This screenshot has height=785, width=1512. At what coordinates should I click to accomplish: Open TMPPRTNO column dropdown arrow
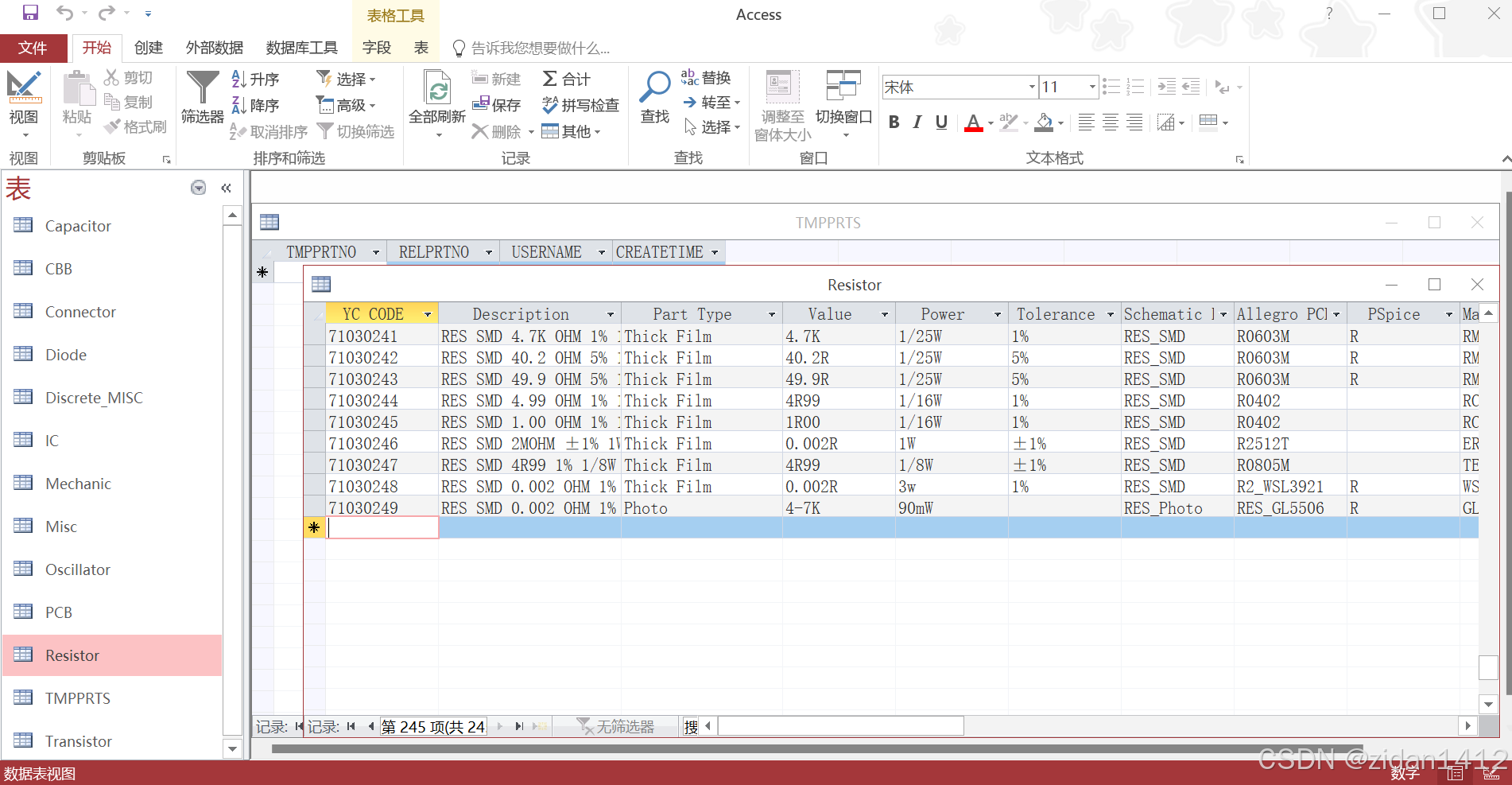pos(375,252)
